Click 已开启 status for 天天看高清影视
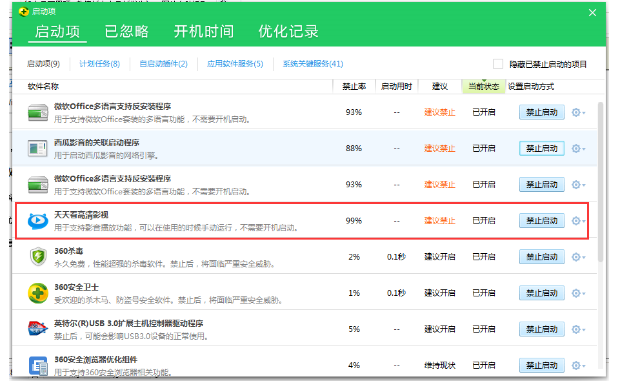Viewport: 625px width, 382px height. pos(483,221)
